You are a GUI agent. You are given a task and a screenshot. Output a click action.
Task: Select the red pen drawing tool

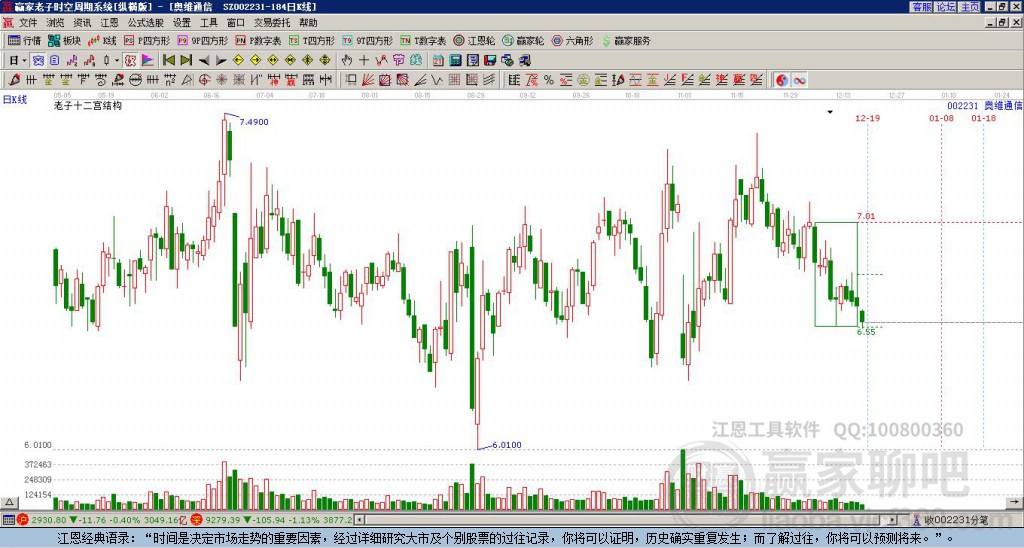coord(14,80)
